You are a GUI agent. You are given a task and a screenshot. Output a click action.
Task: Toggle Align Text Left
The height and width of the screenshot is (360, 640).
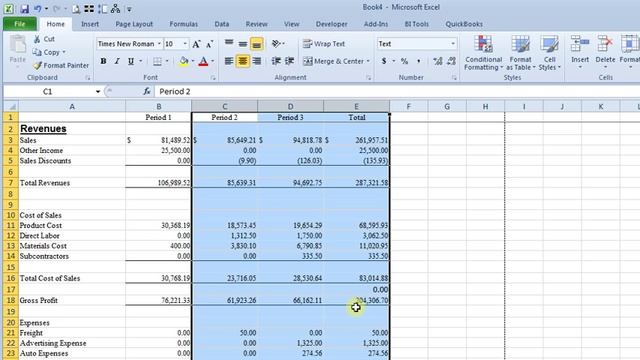[x=229, y=61]
